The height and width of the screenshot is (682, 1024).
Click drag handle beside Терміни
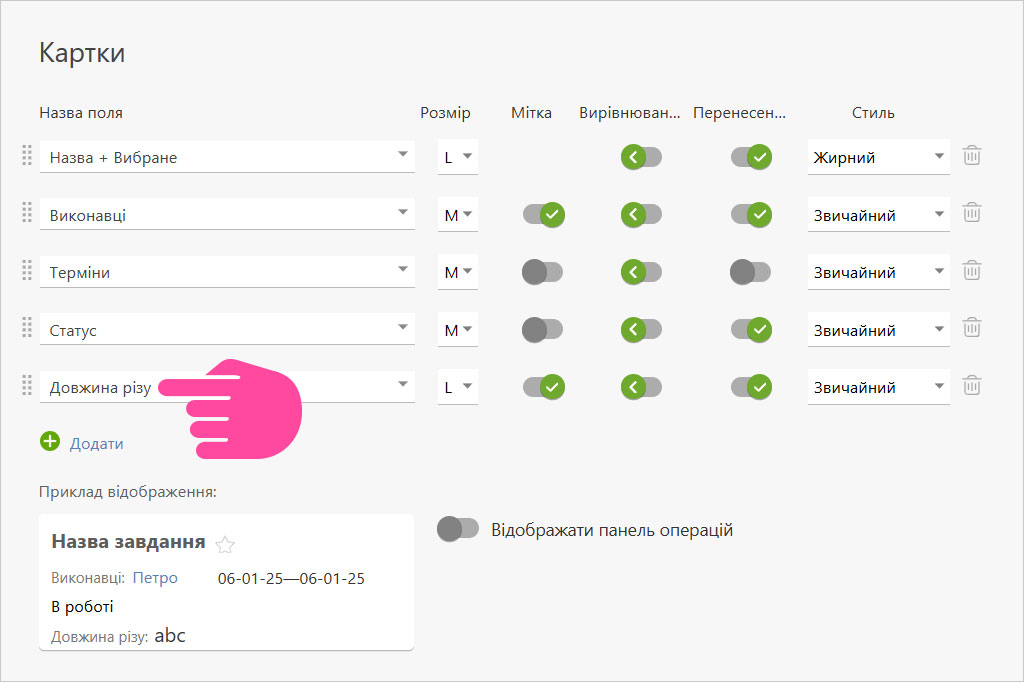pyautogui.click(x=27, y=270)
